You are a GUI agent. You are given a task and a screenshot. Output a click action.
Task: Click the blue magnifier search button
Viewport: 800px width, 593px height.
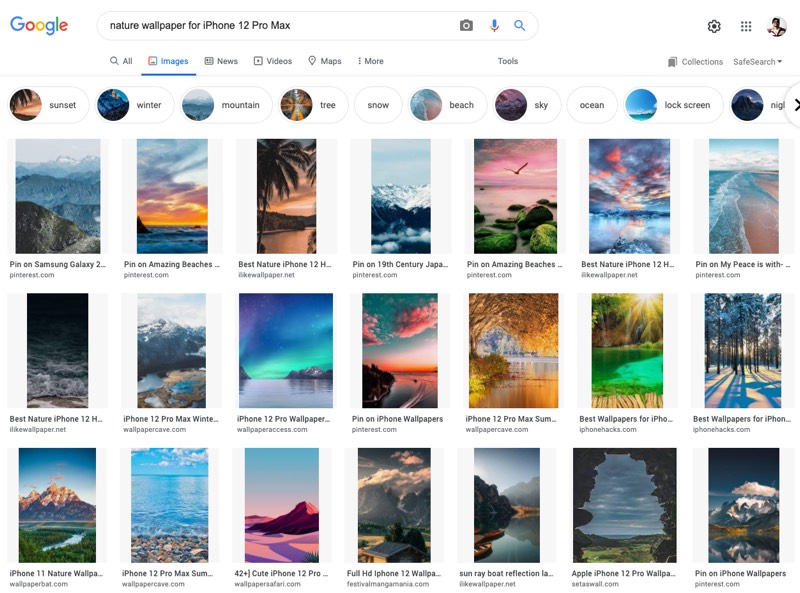(x=519, y=26)
